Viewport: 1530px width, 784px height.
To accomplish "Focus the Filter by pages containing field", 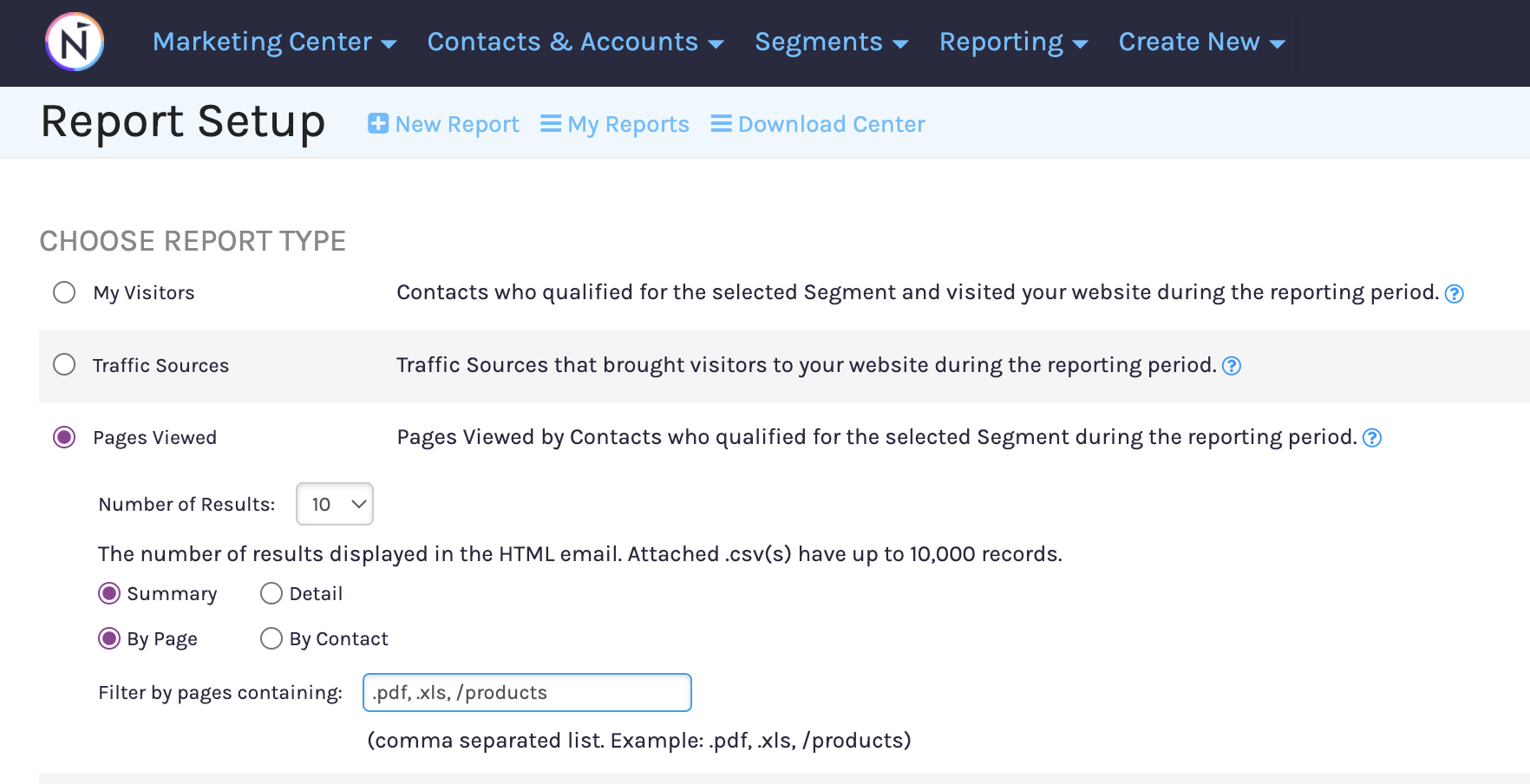I will click(x=527, y=692).
